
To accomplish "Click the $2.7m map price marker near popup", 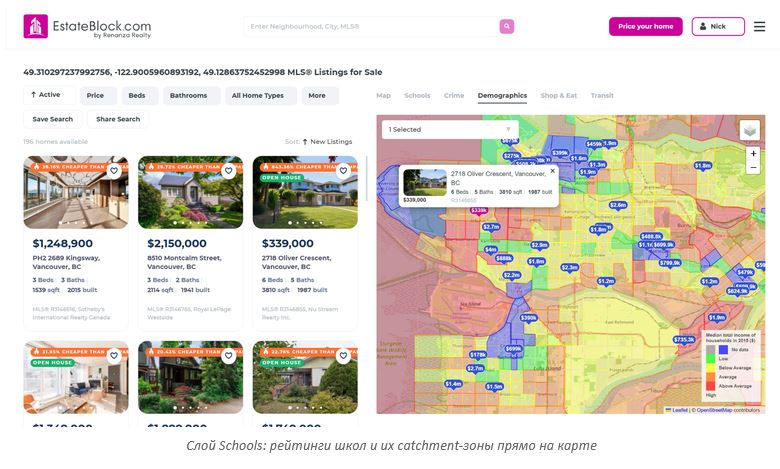I will 490,227.
